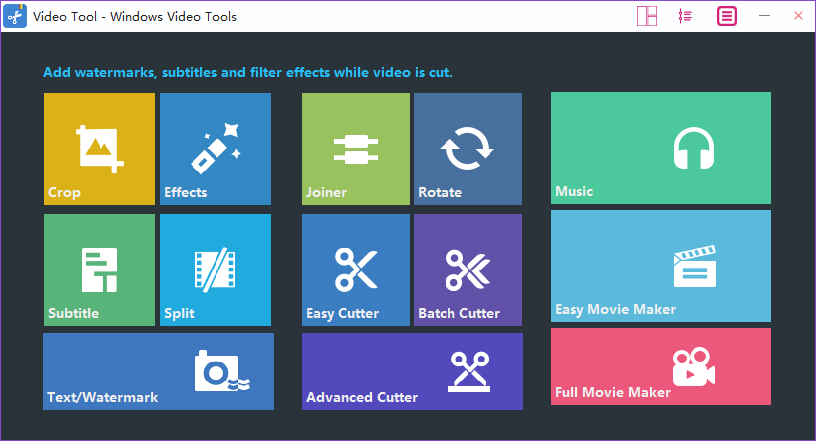This screenshot has width=816, height=441.
Task: Open the Easy Cutter tool
Action: click(356, 269)
